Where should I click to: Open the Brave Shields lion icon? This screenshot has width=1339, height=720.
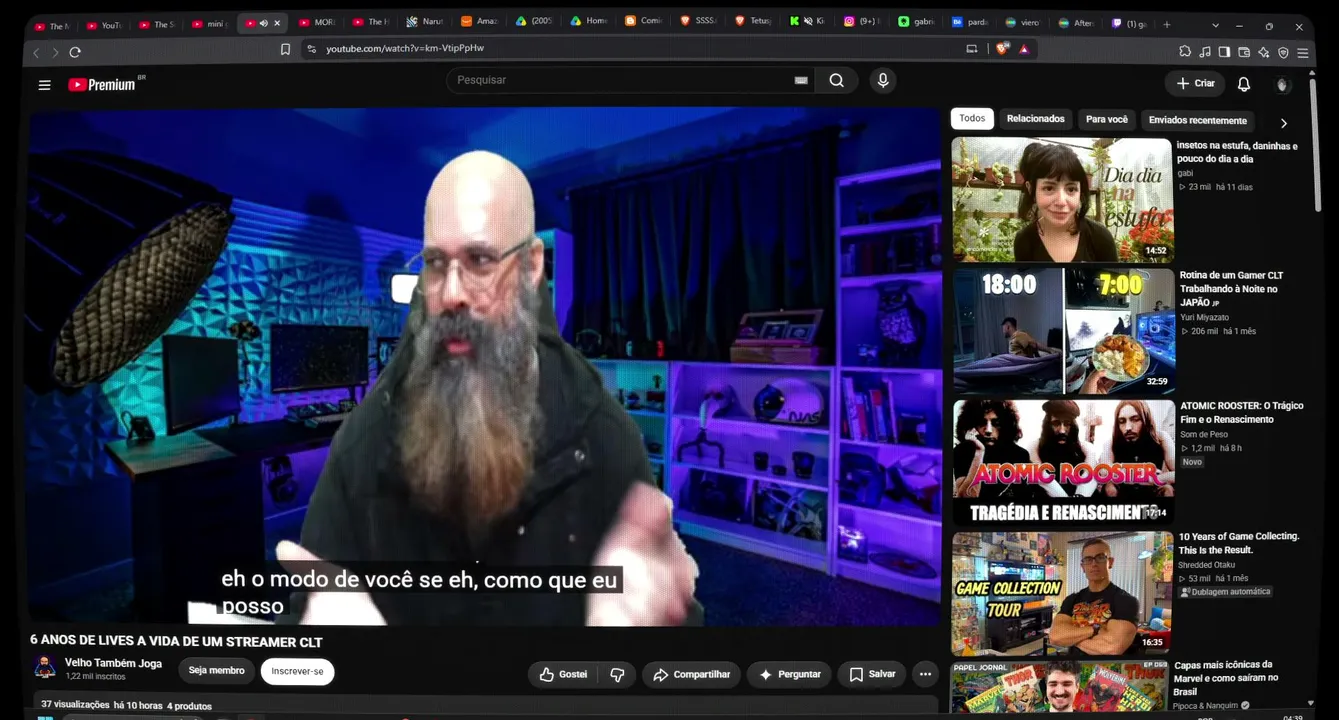(x=1003, y=49)
